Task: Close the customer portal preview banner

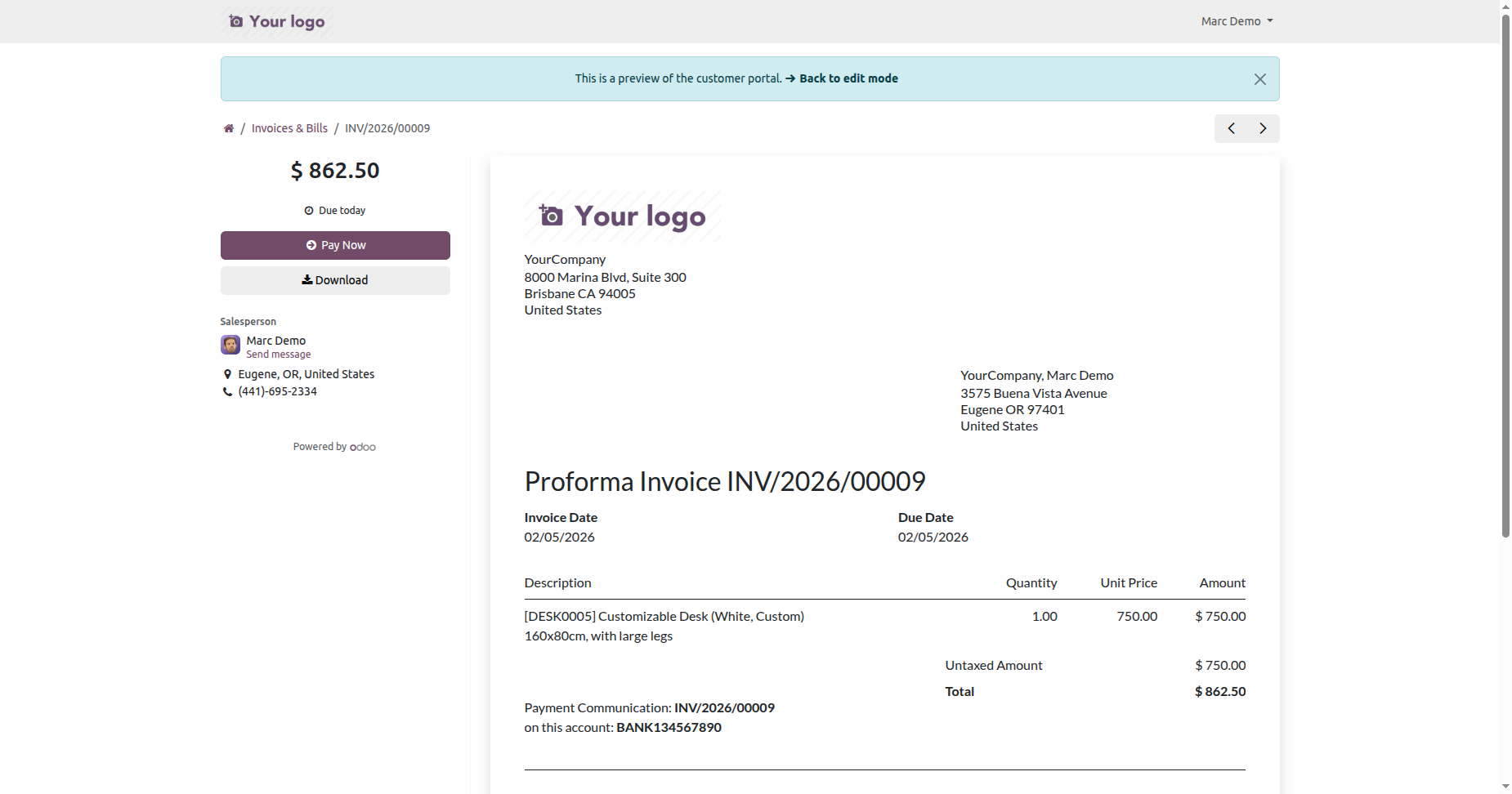Action: click(x=1259, y=79)
